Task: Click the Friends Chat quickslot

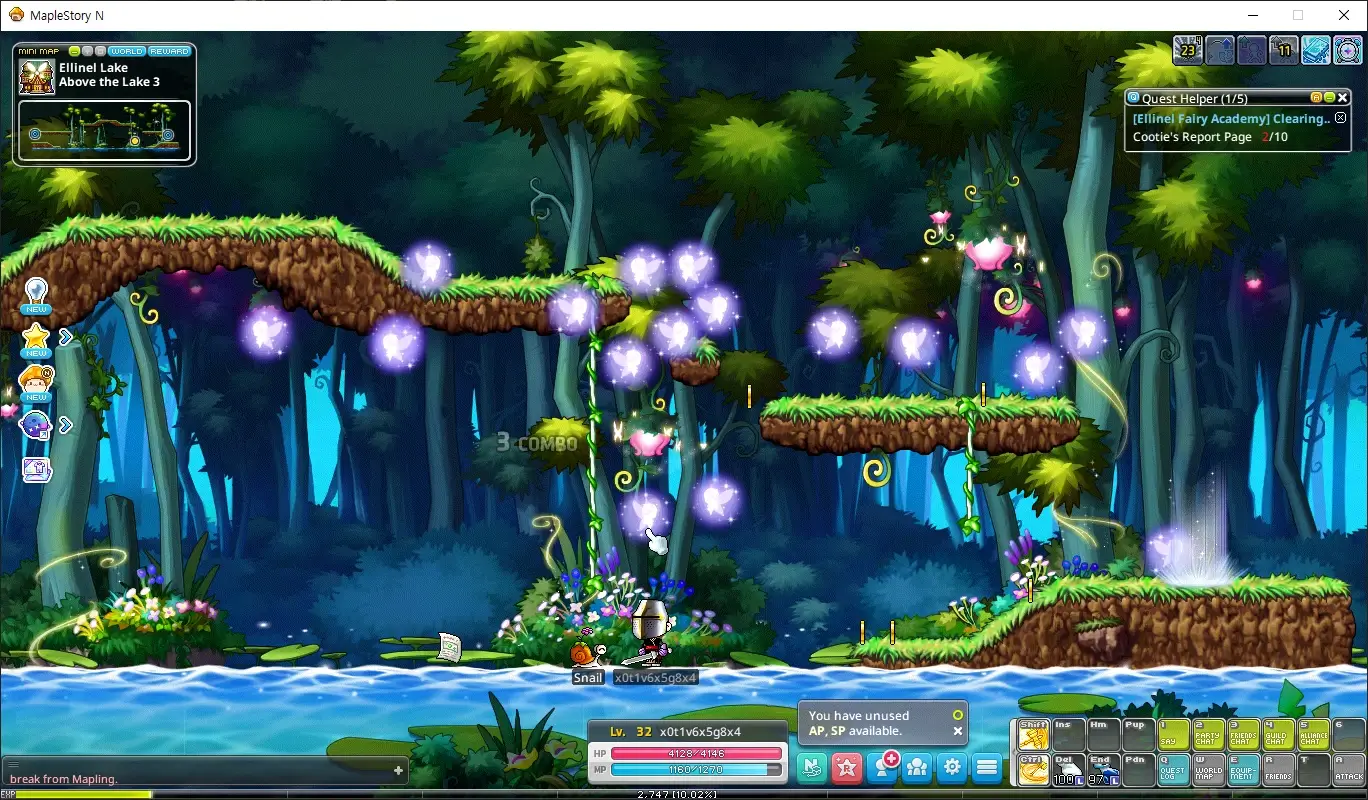Action: (x=1244, y=735)
